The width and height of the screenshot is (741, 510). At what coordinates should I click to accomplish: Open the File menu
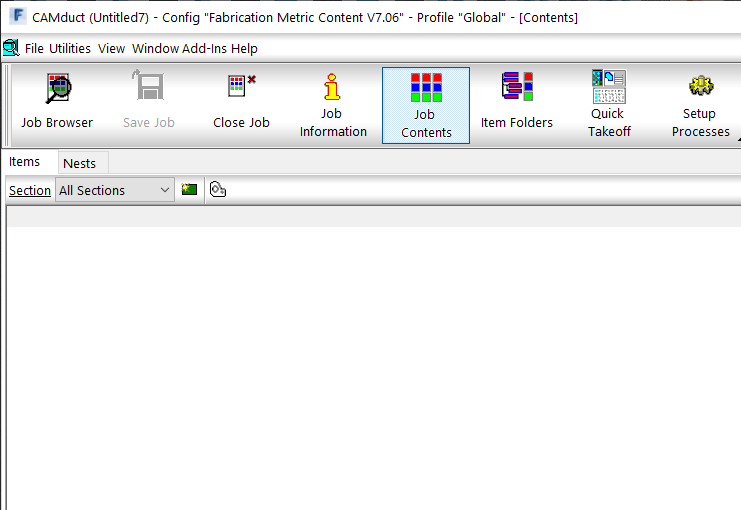34,48
